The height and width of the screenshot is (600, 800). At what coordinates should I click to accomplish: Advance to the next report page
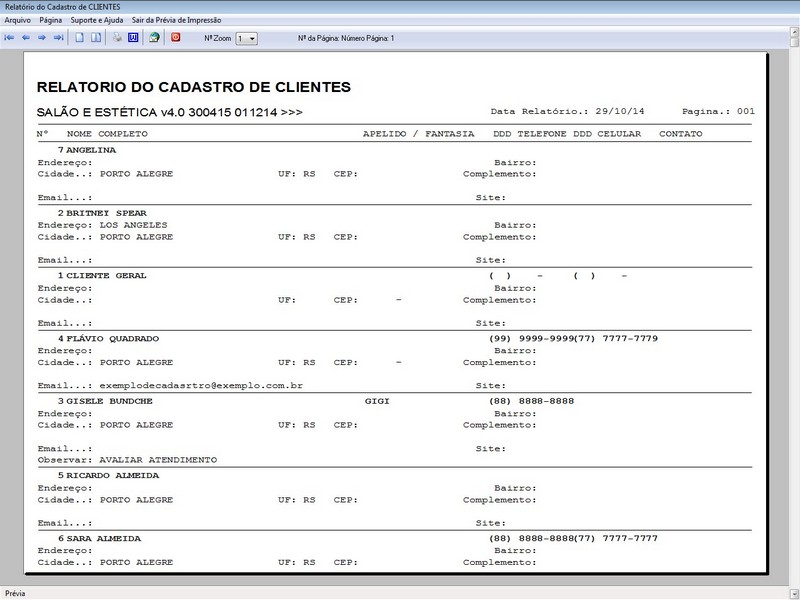click(42, 38)
